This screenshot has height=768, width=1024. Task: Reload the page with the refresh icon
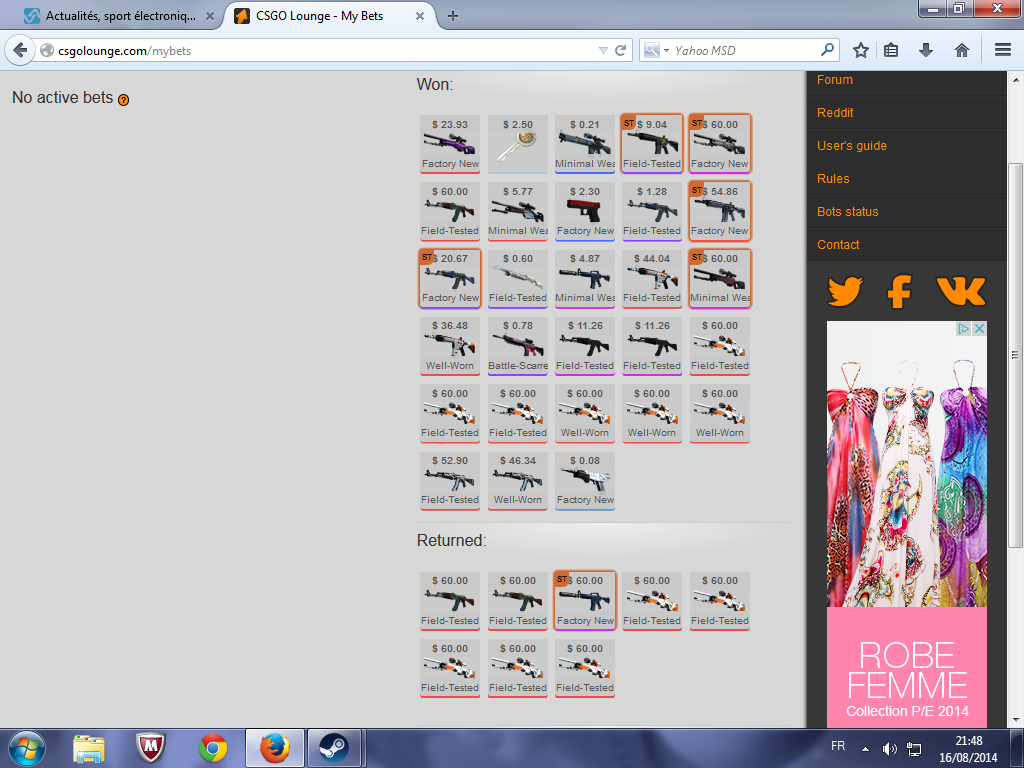pos(621,50)
